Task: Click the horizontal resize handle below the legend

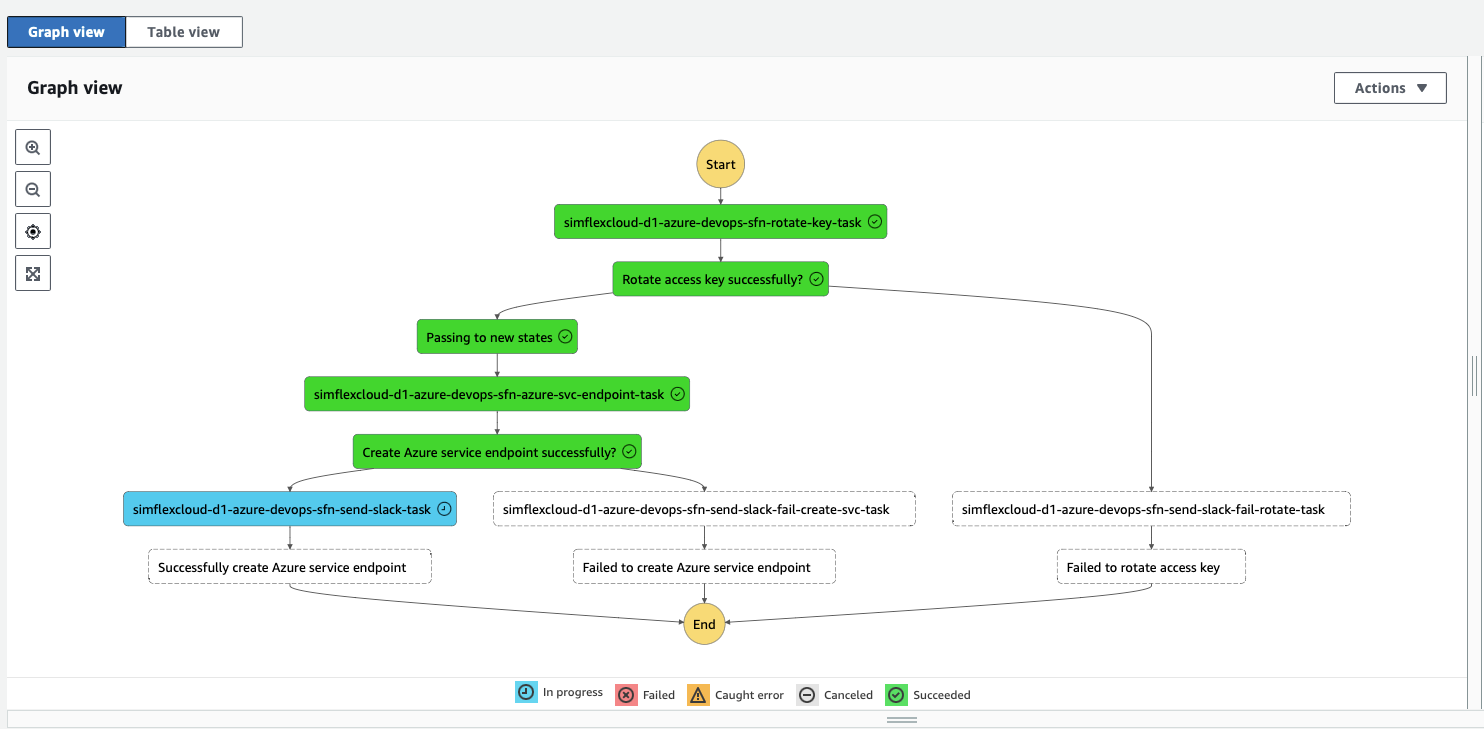Action: (x=902, y=720)
